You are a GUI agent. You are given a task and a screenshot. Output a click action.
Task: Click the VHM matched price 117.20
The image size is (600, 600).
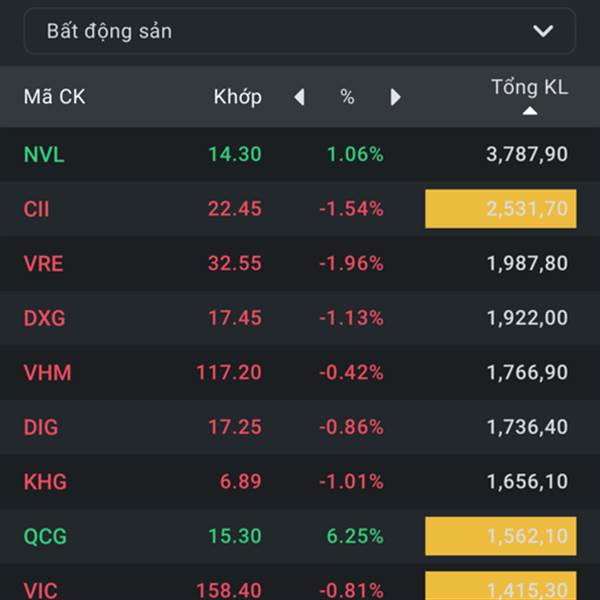[229, 373]
